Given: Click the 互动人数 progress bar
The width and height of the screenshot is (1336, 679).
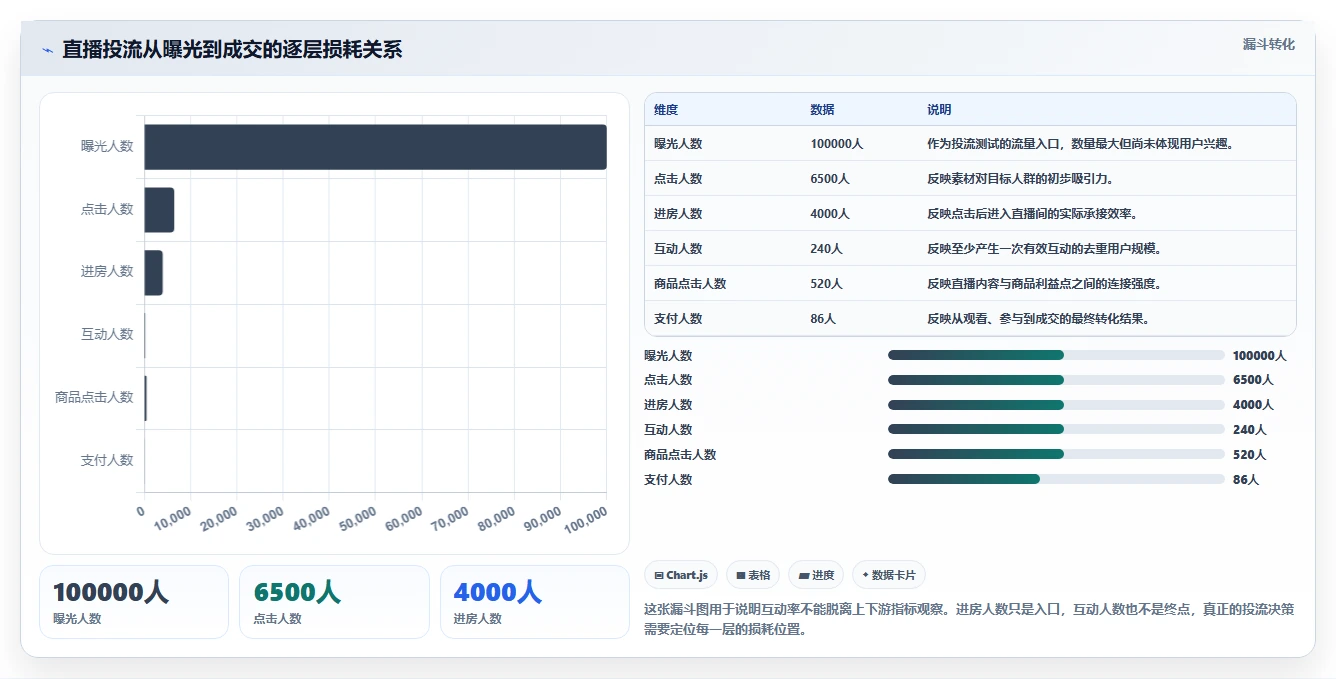Looking at the screenshot, I should pyautogui.click(x=1056, y=430).
